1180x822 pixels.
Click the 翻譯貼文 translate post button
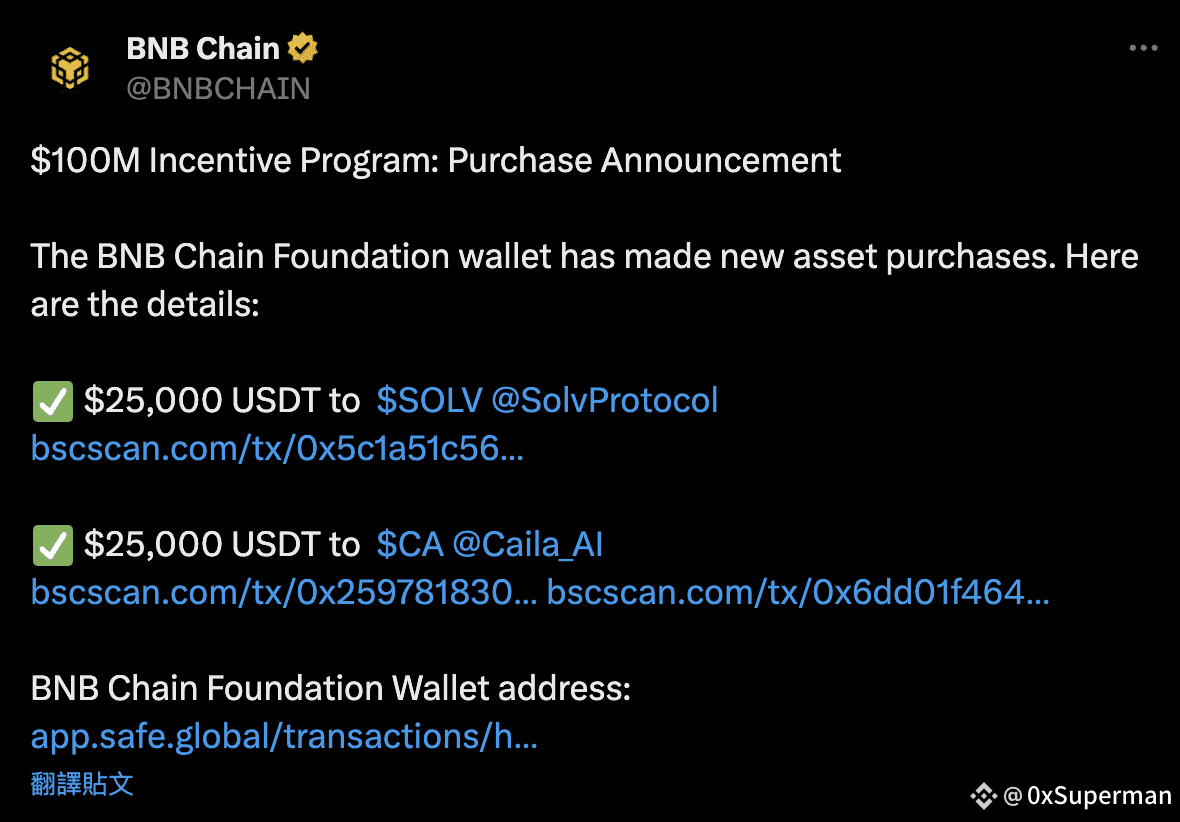click(x=82, y=784)
